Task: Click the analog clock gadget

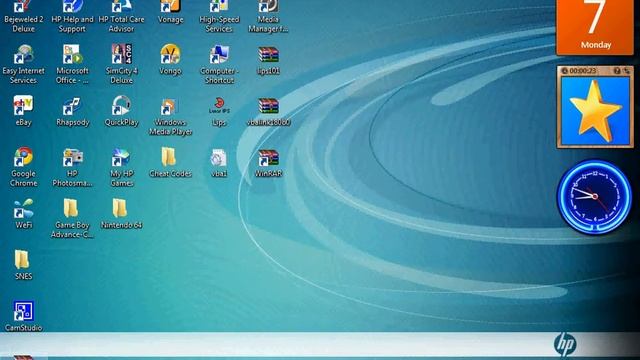Action: point(594,196)
